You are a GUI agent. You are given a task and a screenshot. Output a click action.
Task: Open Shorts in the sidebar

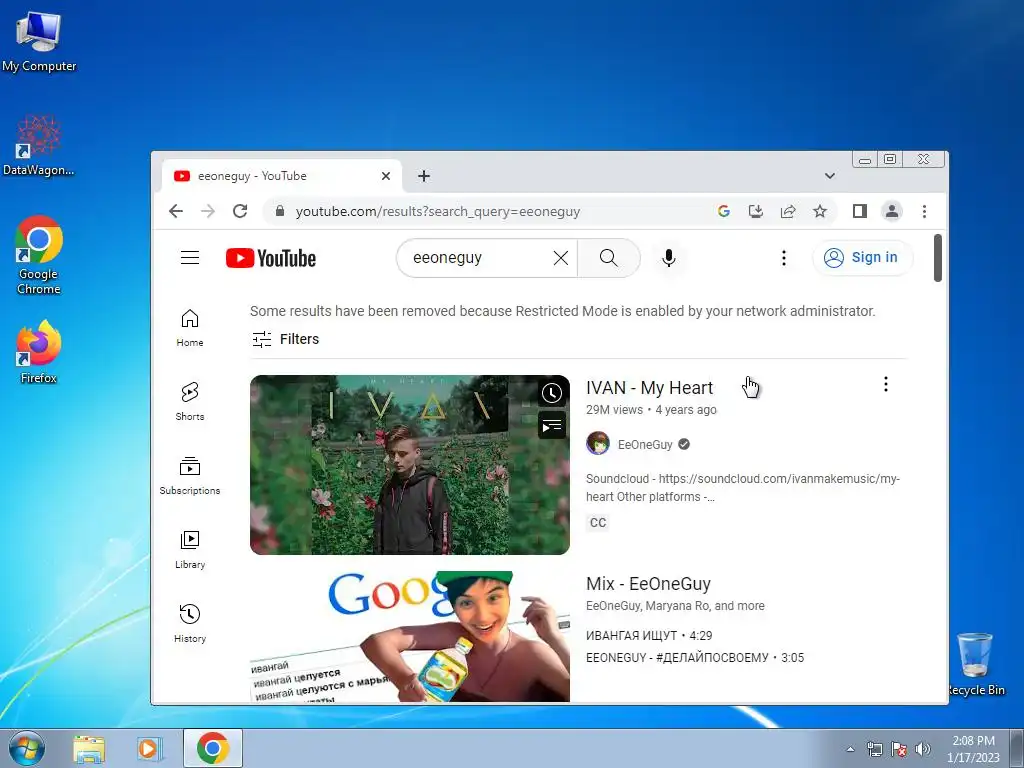click(x=190, y=402)
